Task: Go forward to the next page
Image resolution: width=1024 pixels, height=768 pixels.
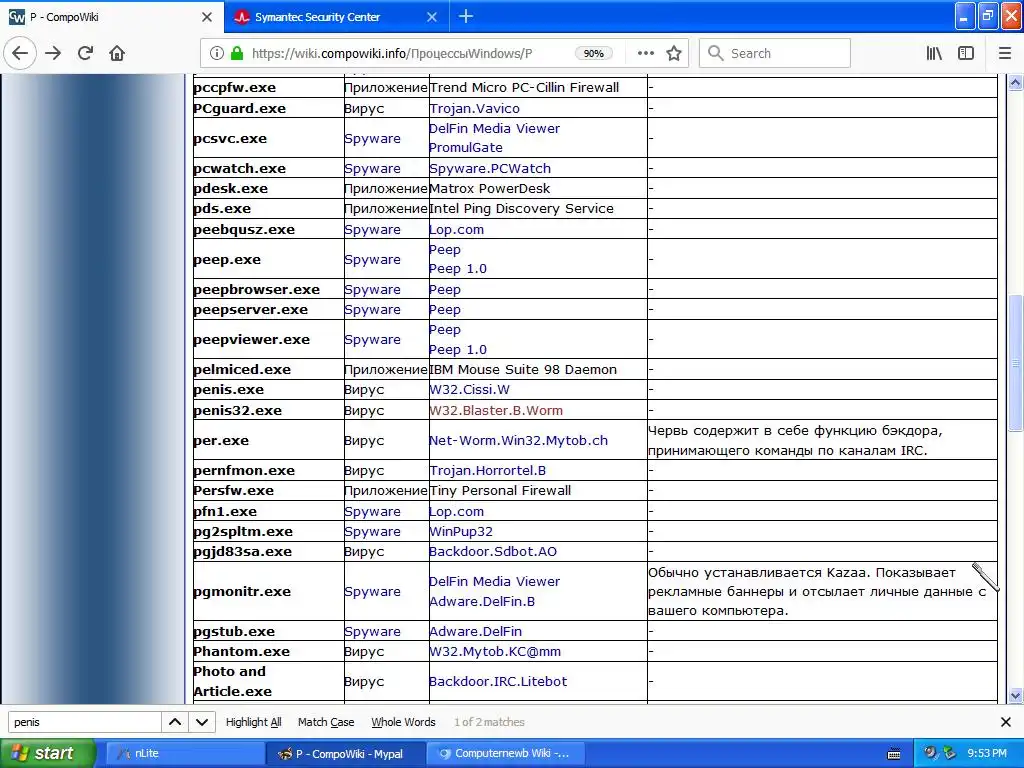Action: click(x=54, y=53)
